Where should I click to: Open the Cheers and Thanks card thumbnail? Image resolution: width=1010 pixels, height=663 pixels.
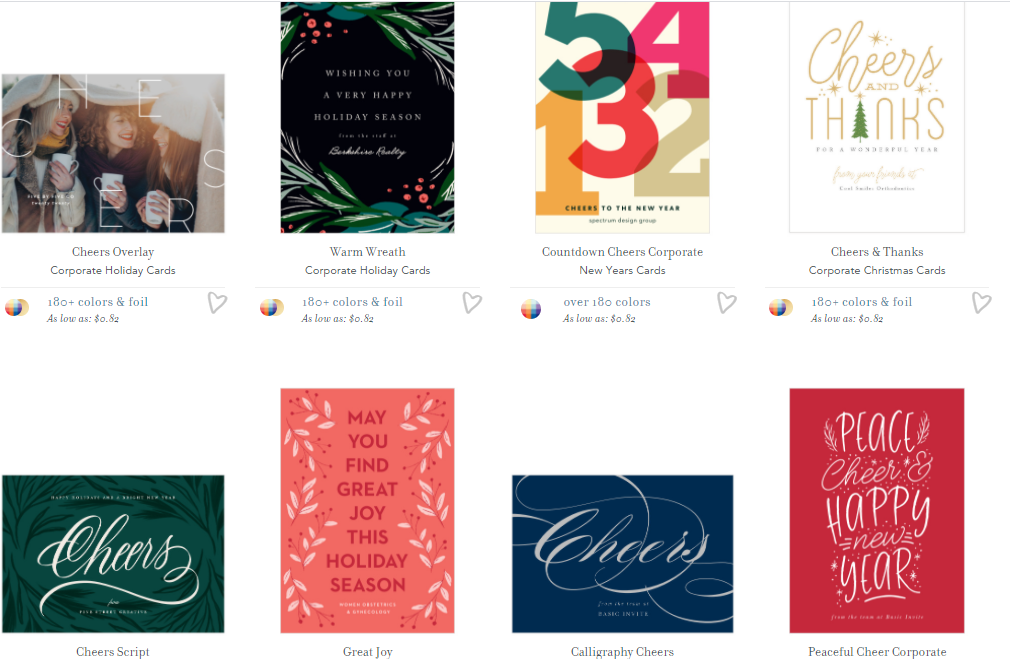[877, 117]
